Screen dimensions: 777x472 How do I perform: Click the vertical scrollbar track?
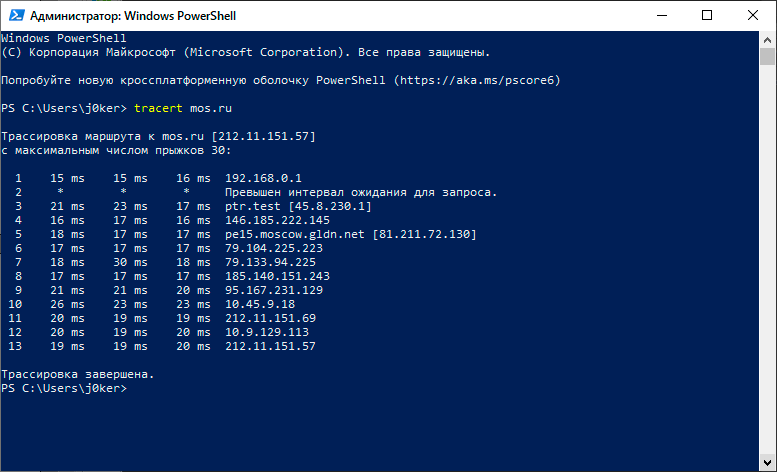[767, 250]
